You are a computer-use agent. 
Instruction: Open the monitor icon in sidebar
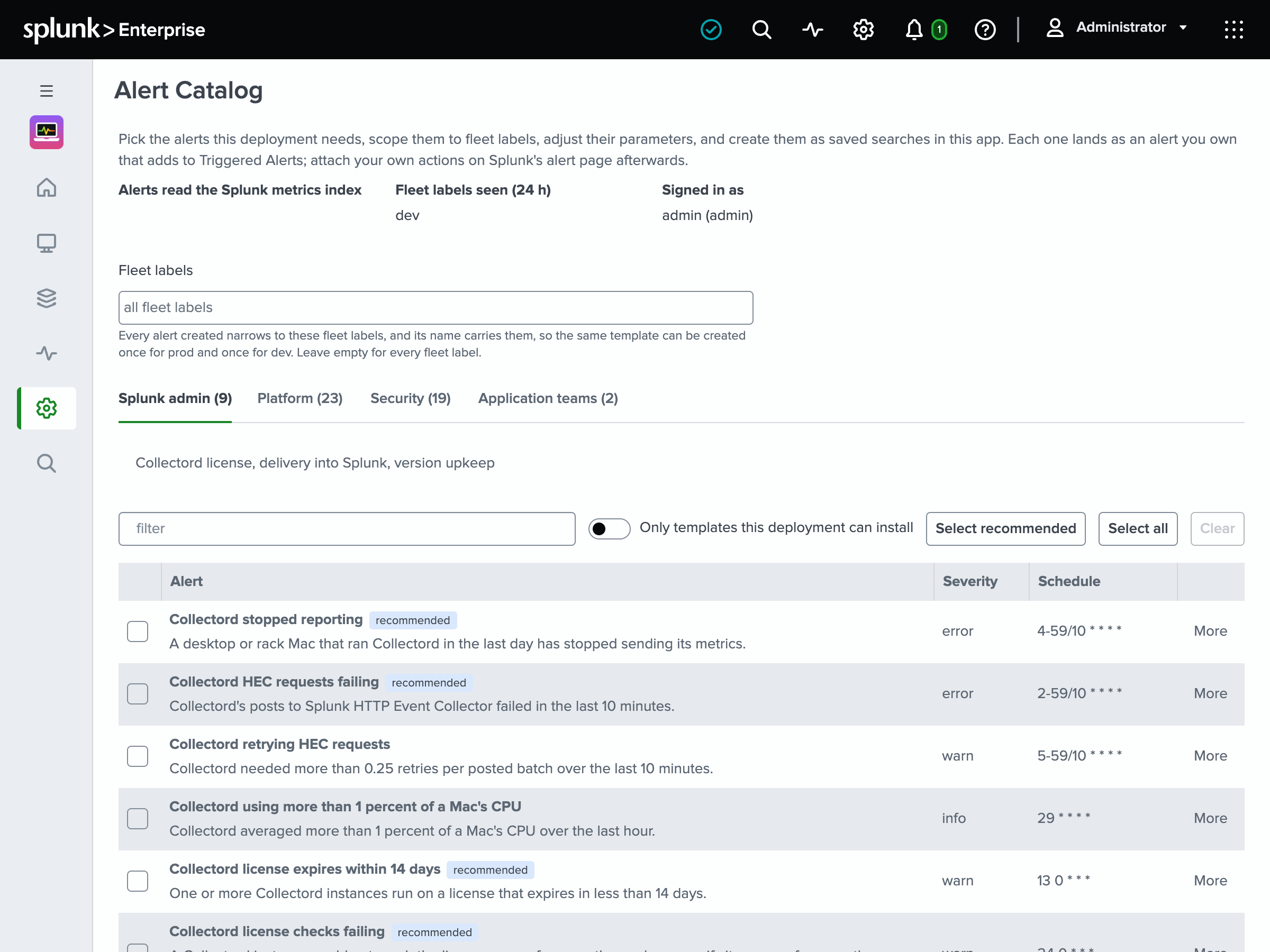[47, 243]
